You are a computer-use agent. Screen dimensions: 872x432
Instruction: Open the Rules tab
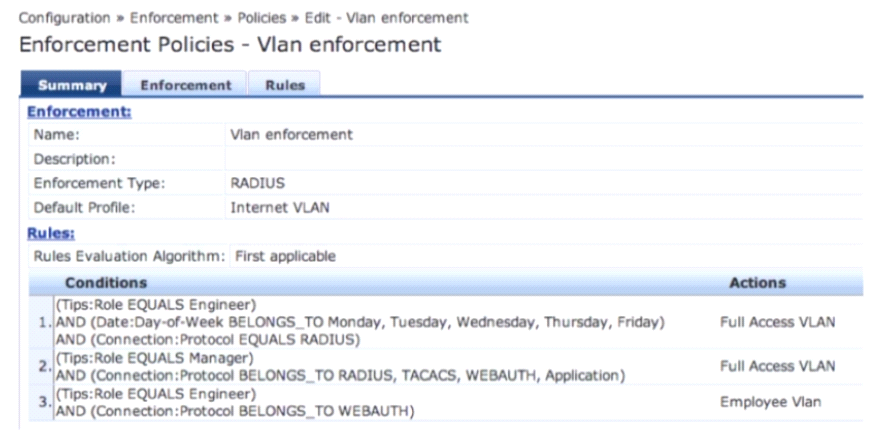[x=285, y=85]
